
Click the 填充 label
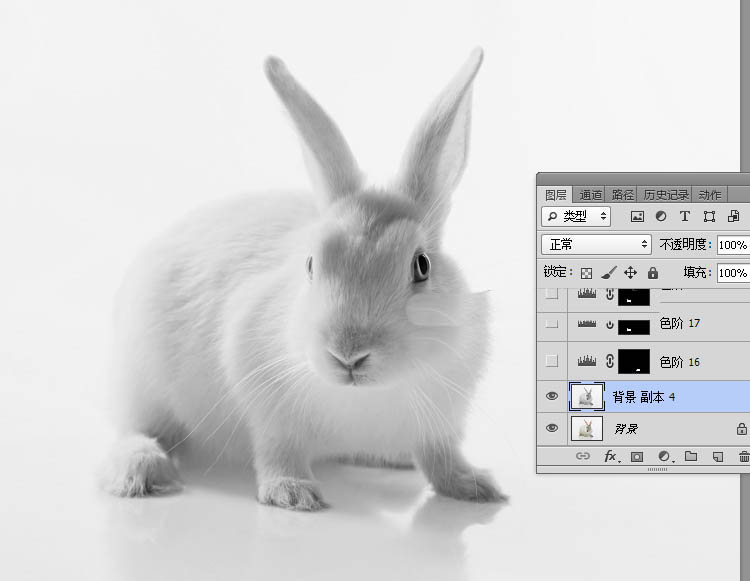tap(697, 272)
